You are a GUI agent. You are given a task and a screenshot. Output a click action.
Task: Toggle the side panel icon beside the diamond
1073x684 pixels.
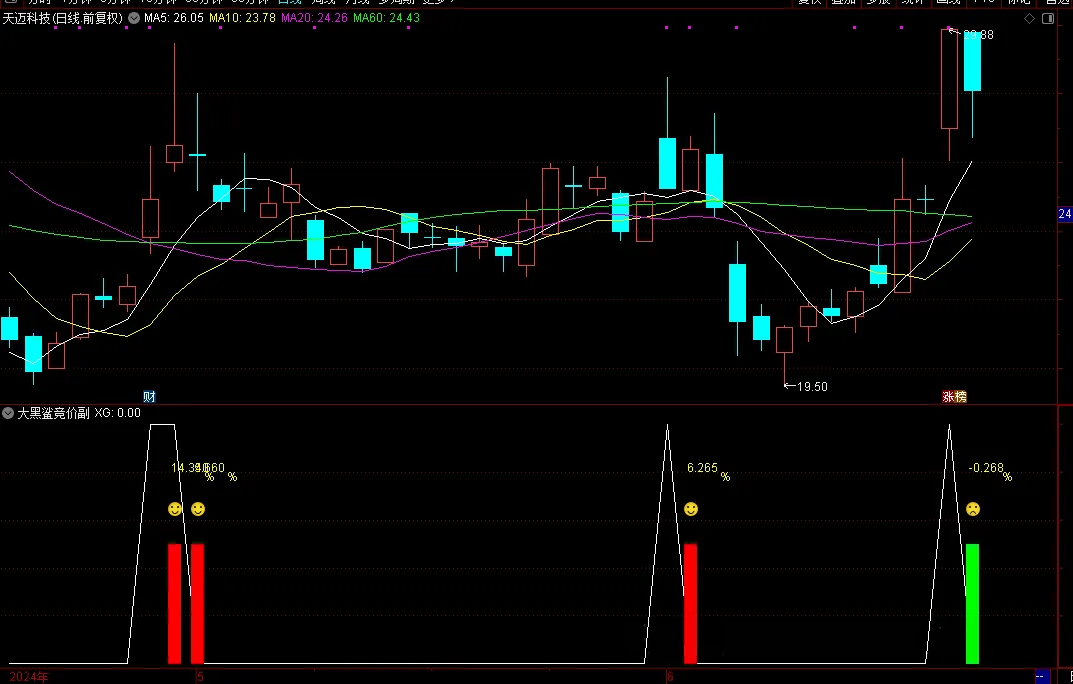pyautogui.click(x=1048, y=18)
